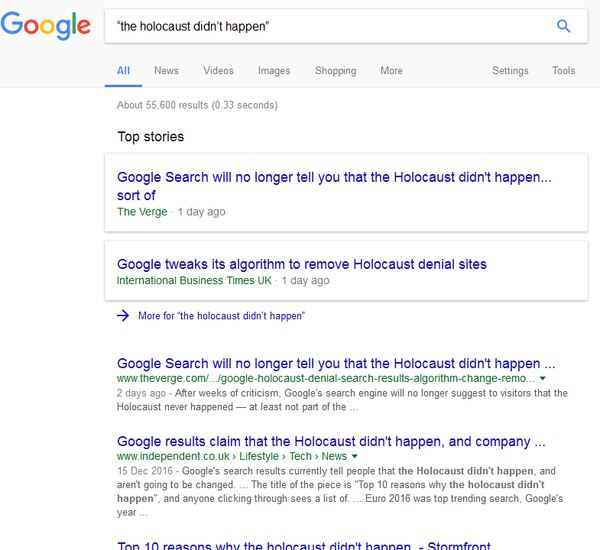Viewport: 600px width, 550px height.
Task: Switch to the Videos tab
Action: tap(218, 71)
